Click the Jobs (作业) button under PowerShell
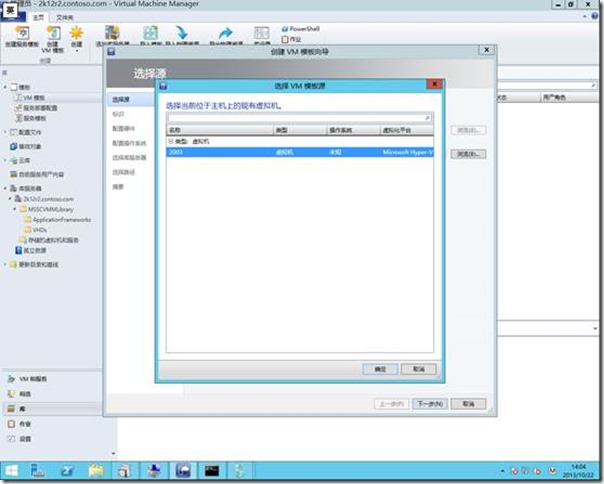 (x=292, y=39)
